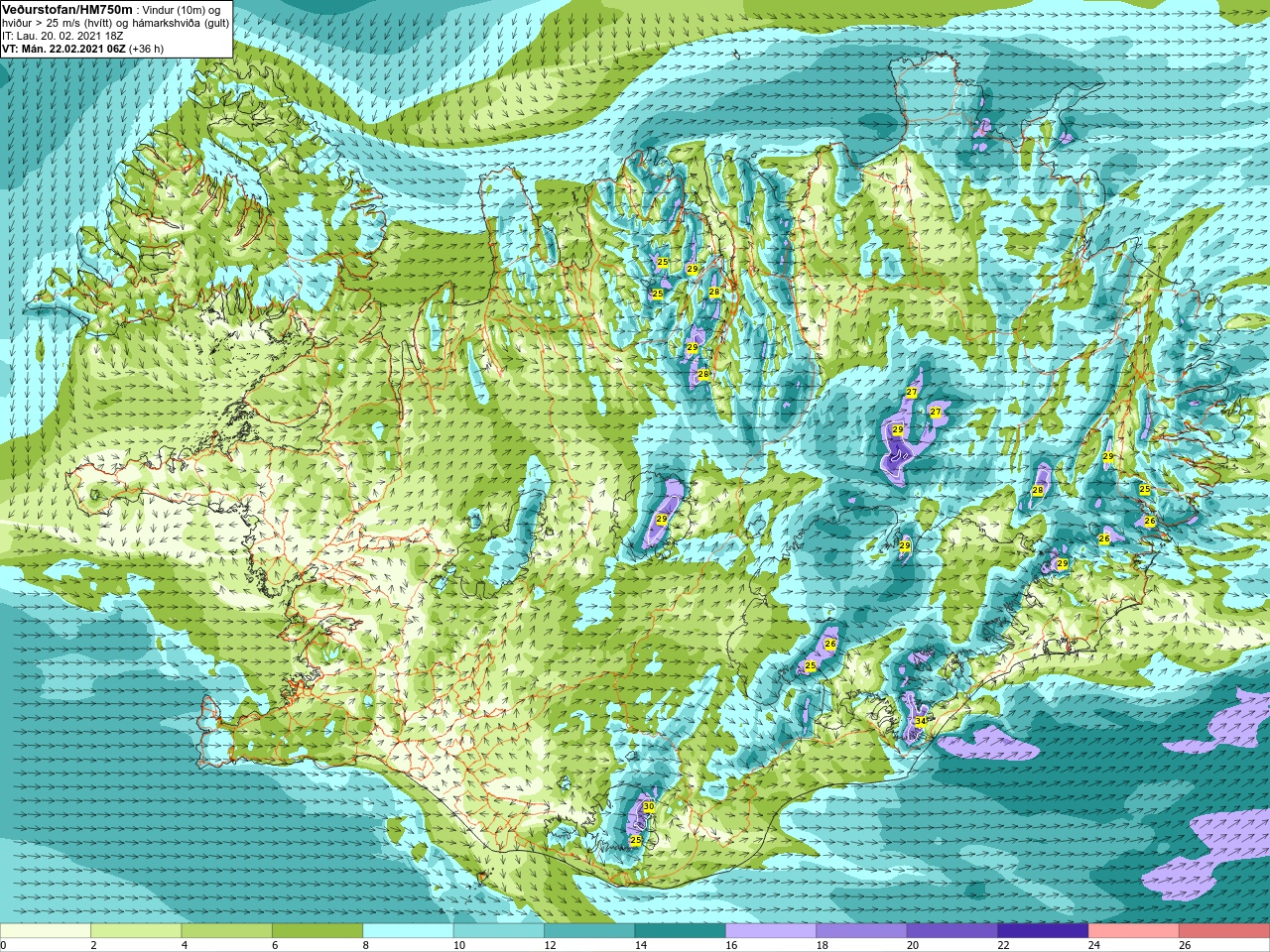1270x952 pixels.
Task: Select the light lavender 16–18 legend swatch
Action: [771, 931]
